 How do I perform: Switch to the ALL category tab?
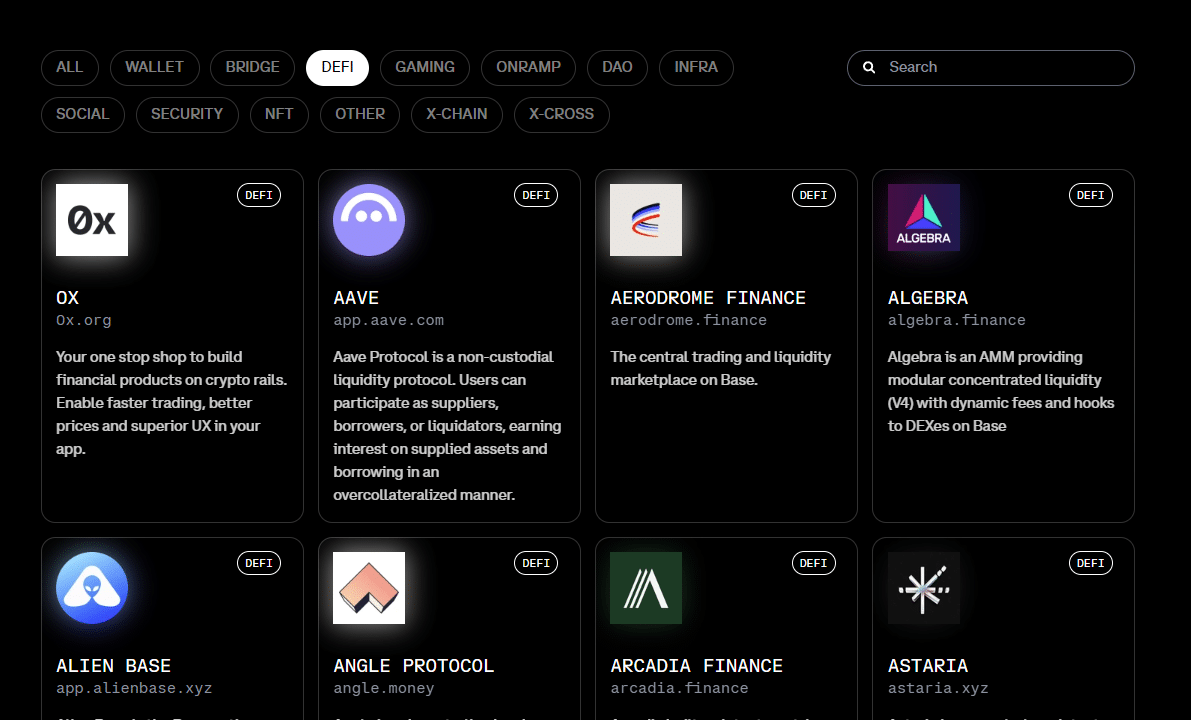(69, 67)
